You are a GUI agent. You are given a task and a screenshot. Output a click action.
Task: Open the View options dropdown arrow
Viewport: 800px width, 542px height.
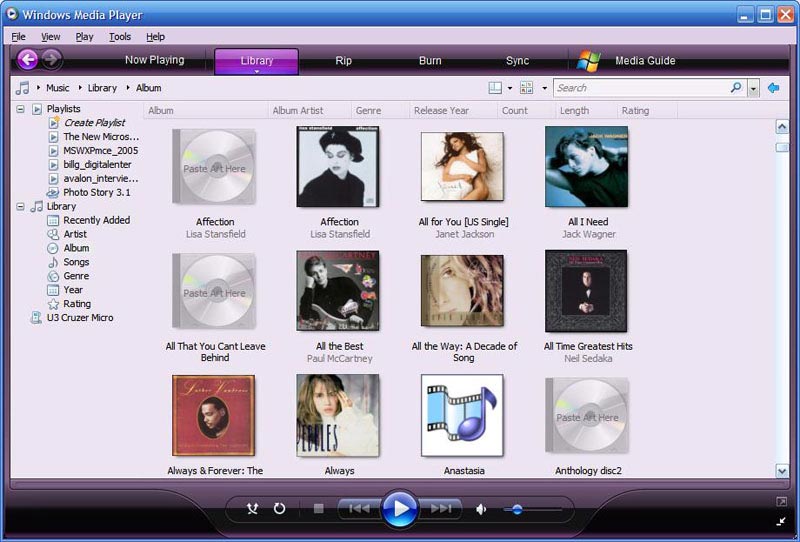[544, 88]
